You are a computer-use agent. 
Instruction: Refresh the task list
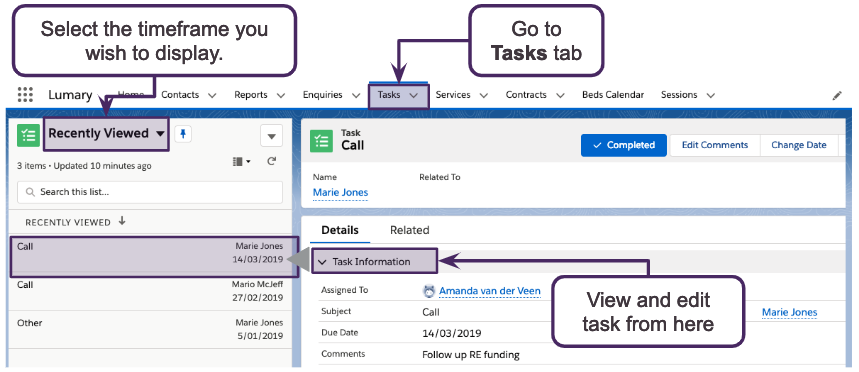(x=271, y=162)
